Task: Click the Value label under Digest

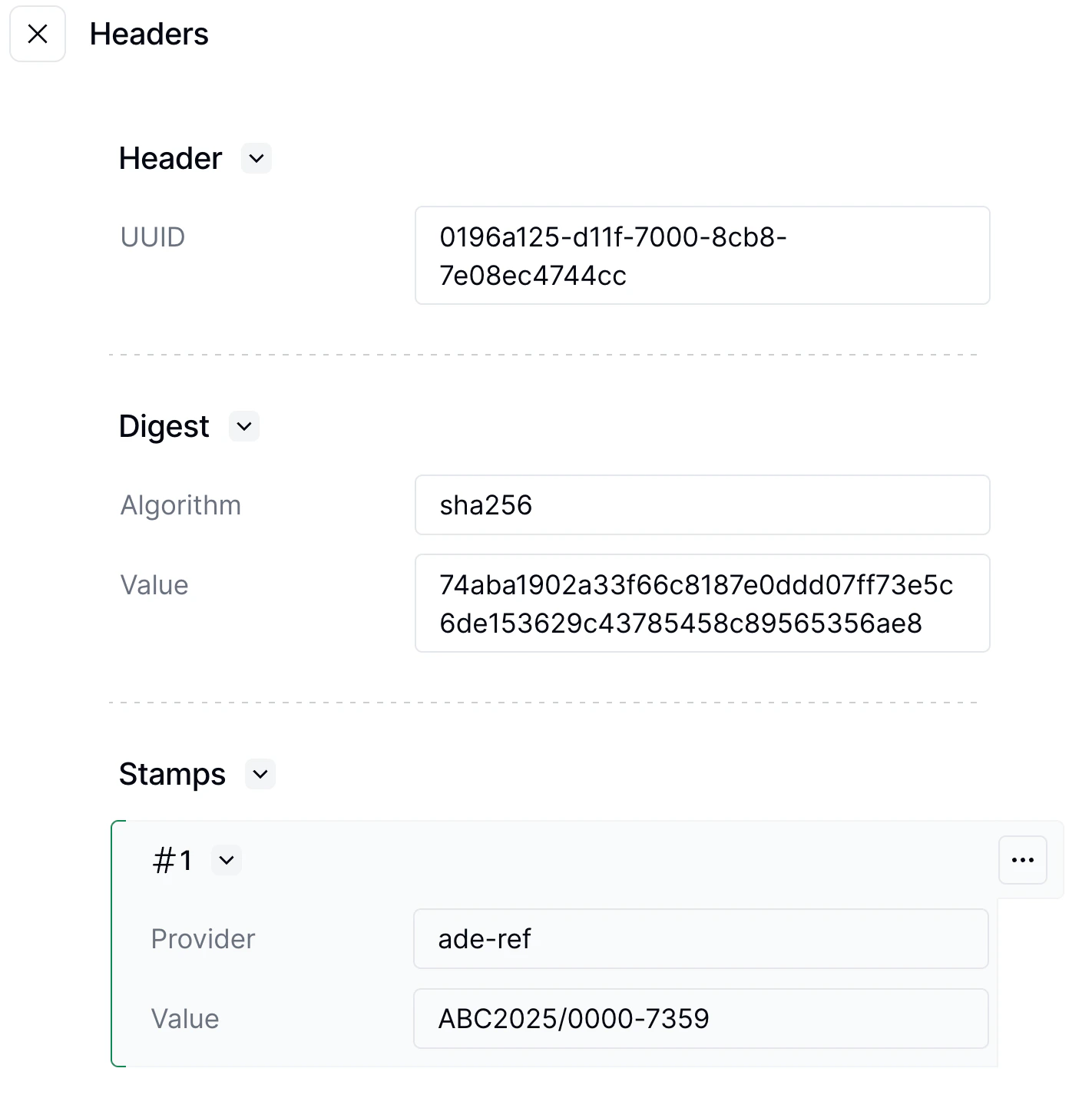Action: (154, 585)
